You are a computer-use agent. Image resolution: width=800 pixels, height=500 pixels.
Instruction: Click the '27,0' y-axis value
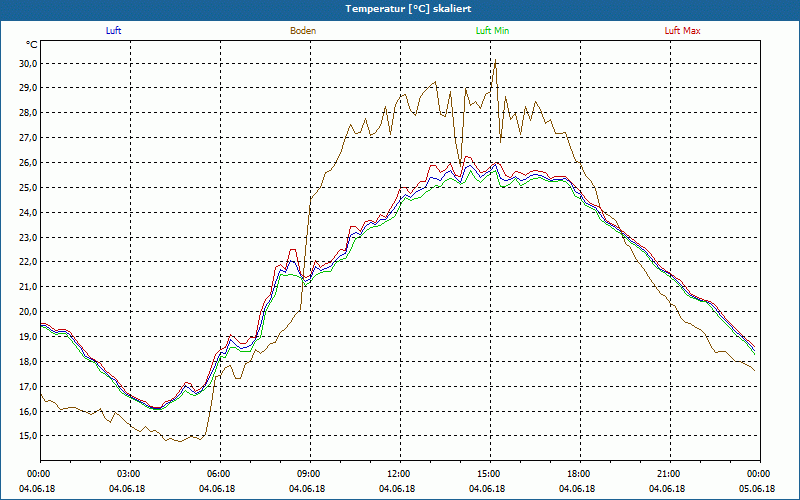point(28,138)
